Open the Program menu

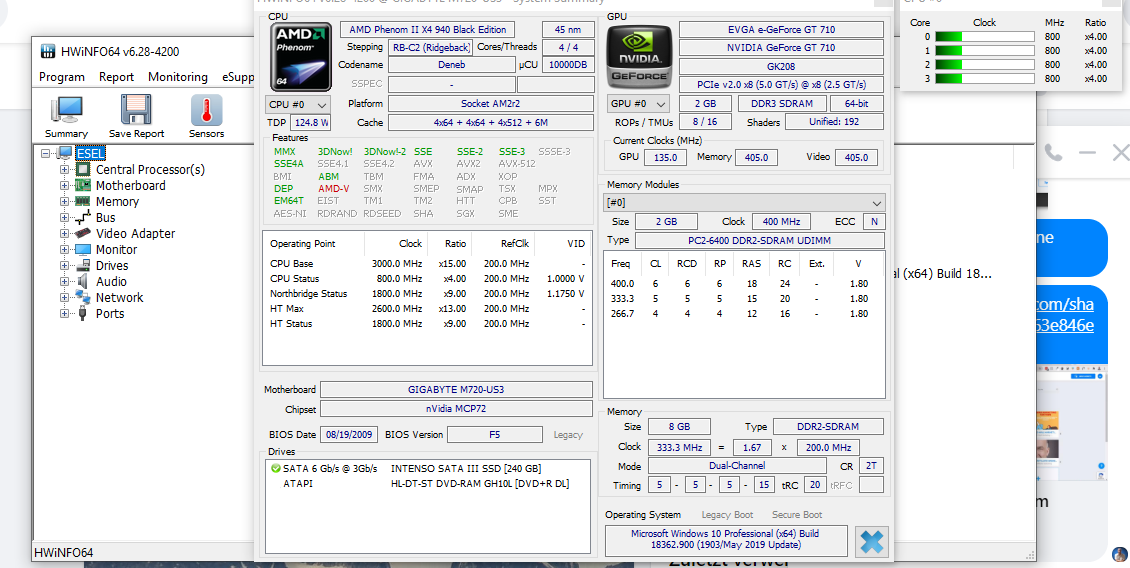tap(61, 77)
